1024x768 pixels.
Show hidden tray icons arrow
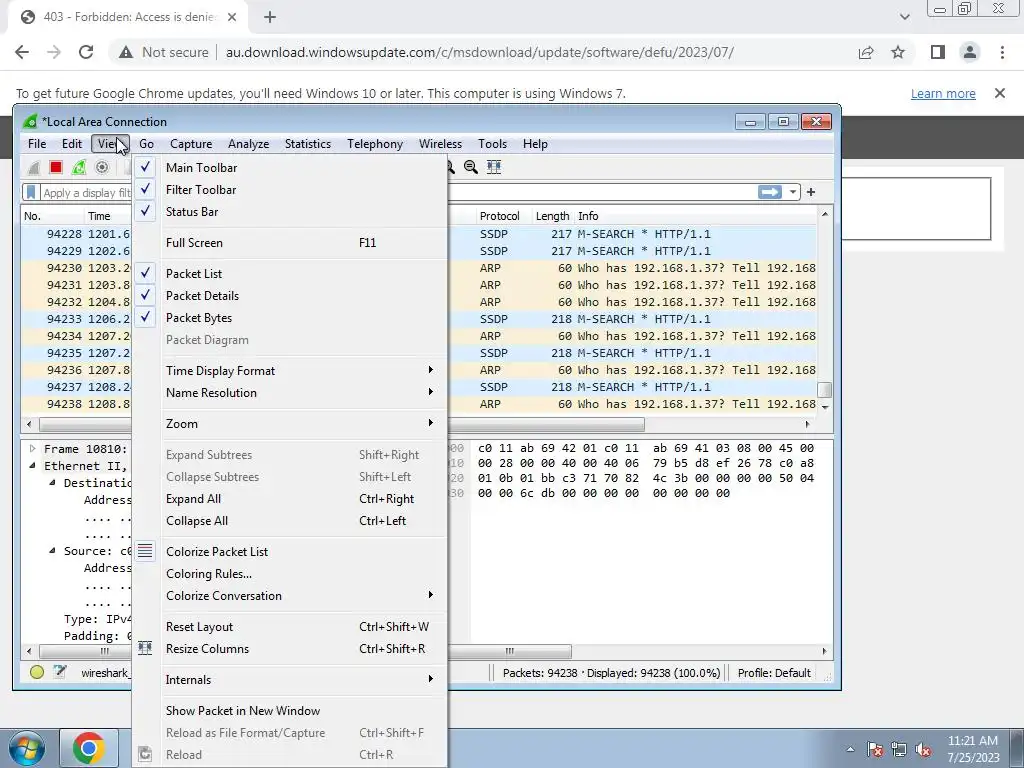click(x=850, y=750)
